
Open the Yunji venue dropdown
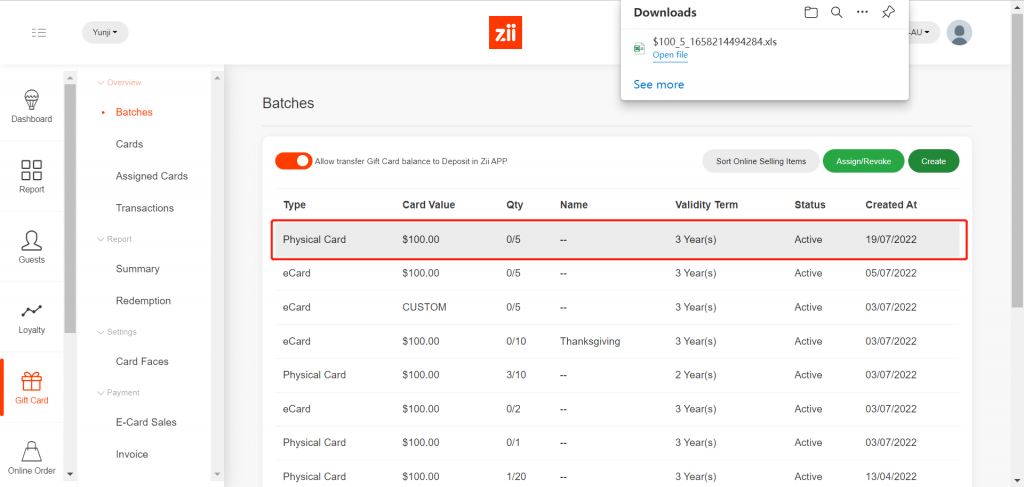[x=105, y=33]
